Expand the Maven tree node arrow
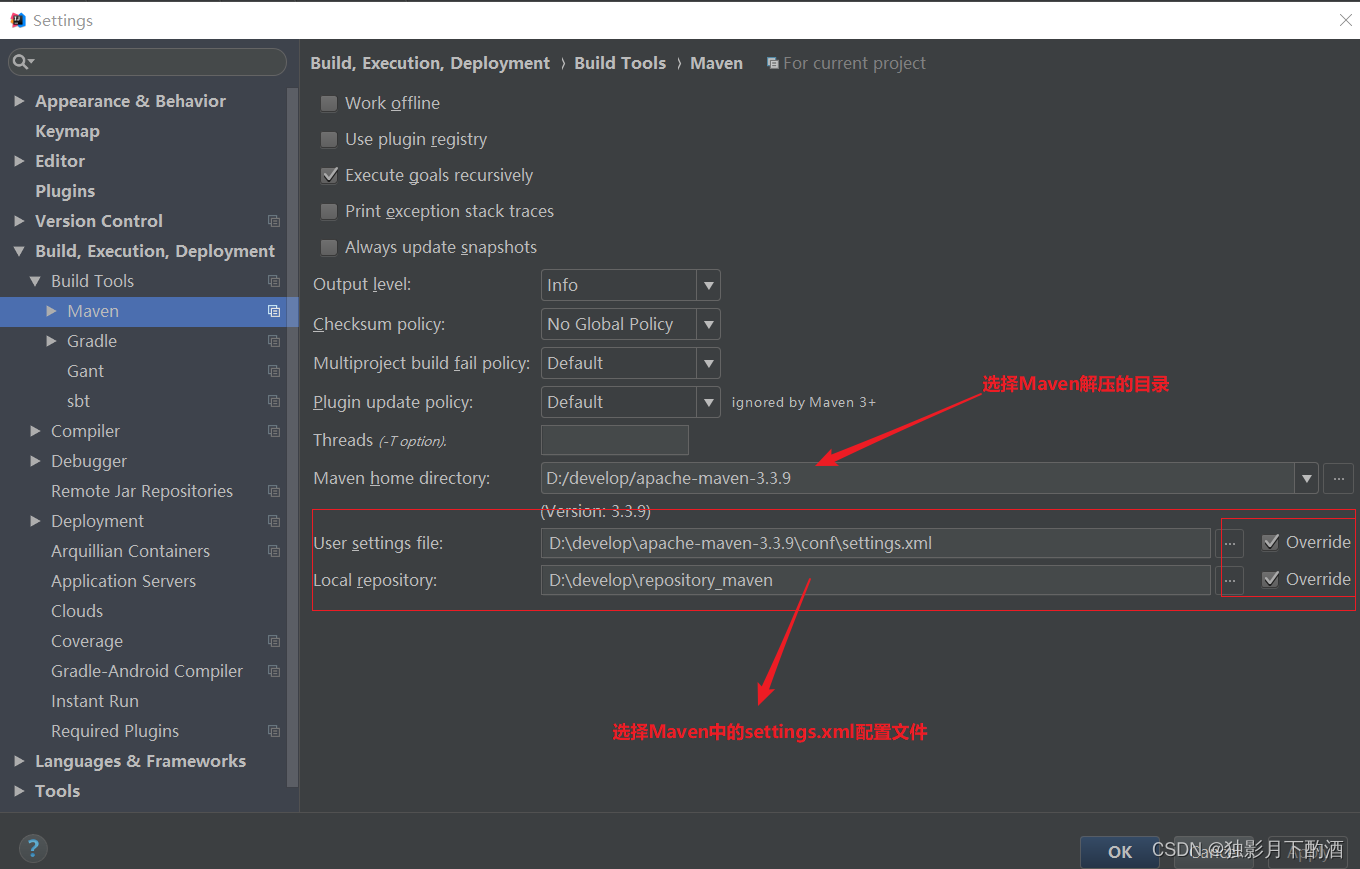Image resolution: width=1360 pixels, height=869 pixels. (x=51, y=311)
